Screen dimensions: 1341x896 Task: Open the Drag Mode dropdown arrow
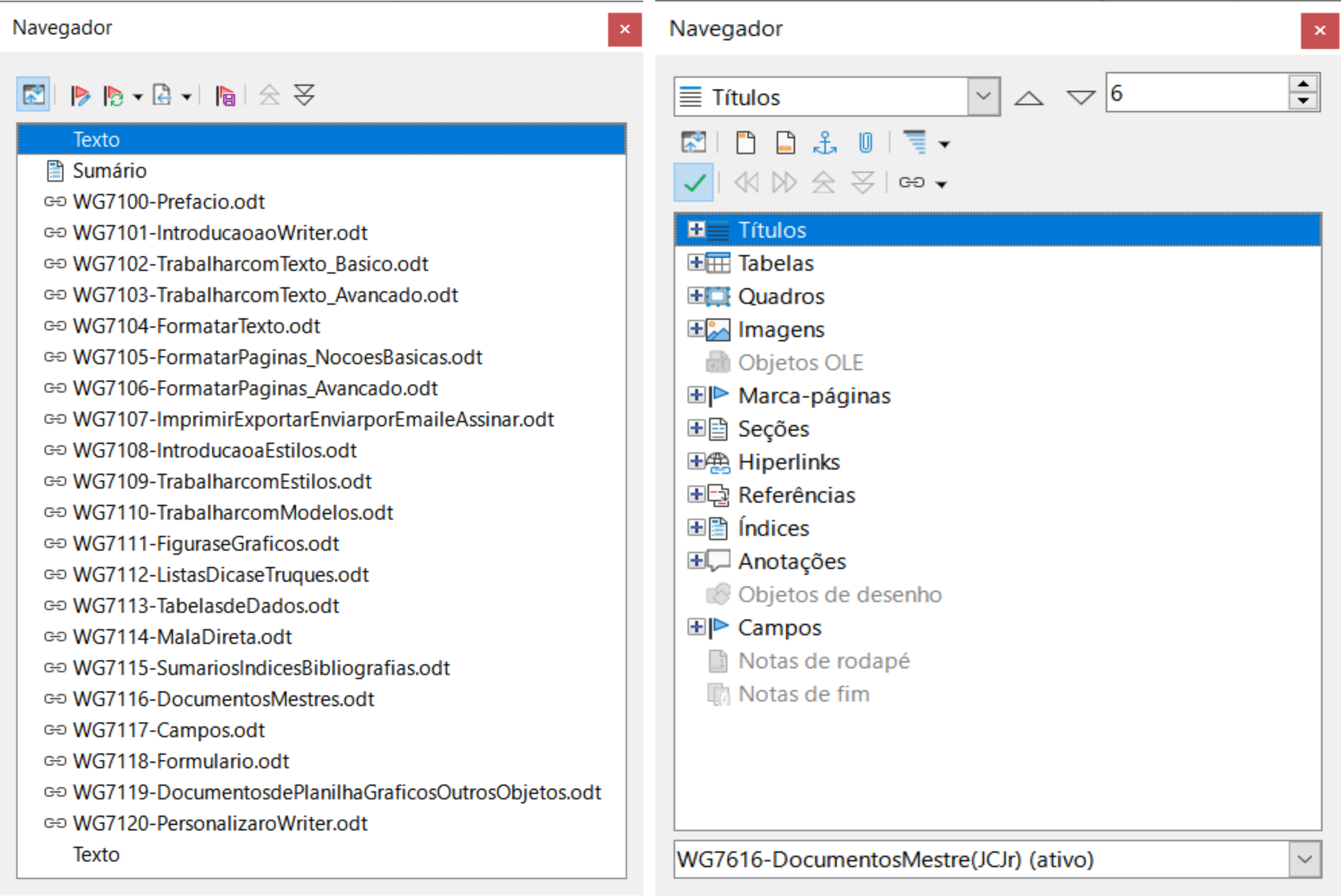[941, 184]
